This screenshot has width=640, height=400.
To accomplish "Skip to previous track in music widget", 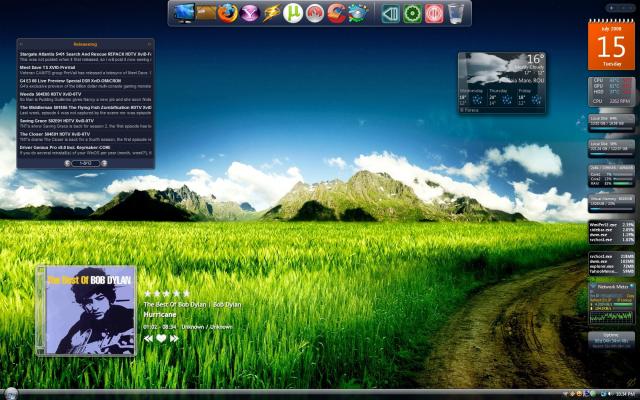I will [x=148, y=338].
